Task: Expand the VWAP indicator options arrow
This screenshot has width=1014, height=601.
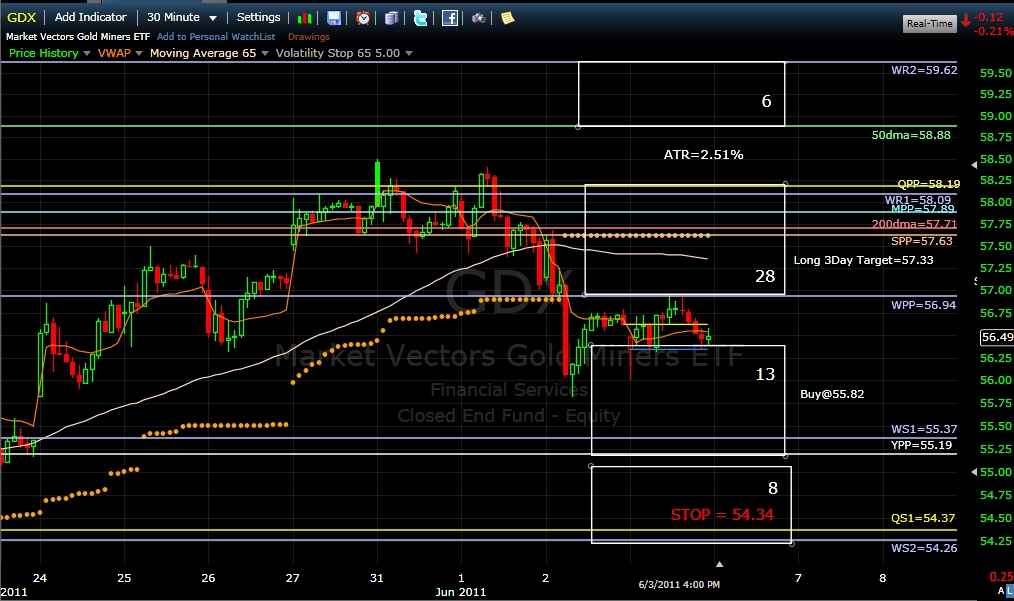Action: click(138, 53)
